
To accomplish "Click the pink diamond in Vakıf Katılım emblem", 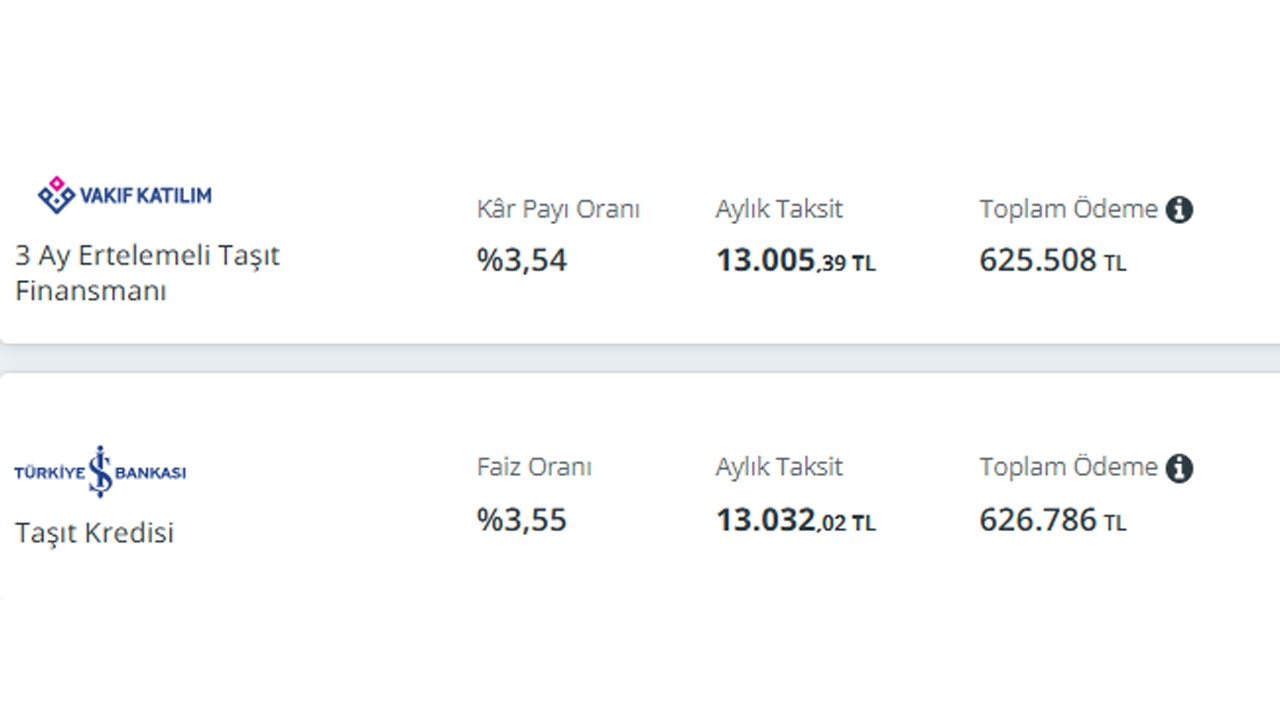I will [x=57, y=184].
